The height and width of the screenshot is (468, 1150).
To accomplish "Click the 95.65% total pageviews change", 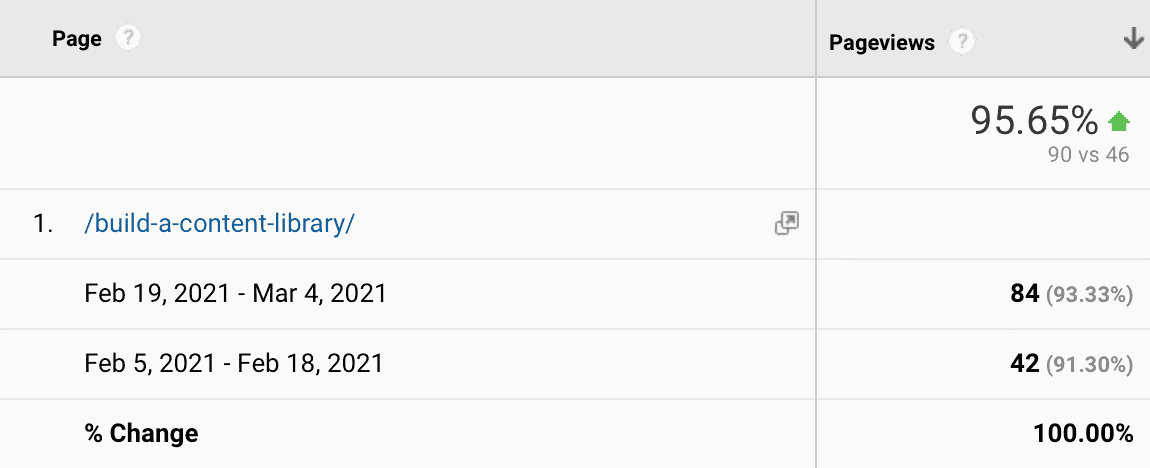I will [1034, 122].
